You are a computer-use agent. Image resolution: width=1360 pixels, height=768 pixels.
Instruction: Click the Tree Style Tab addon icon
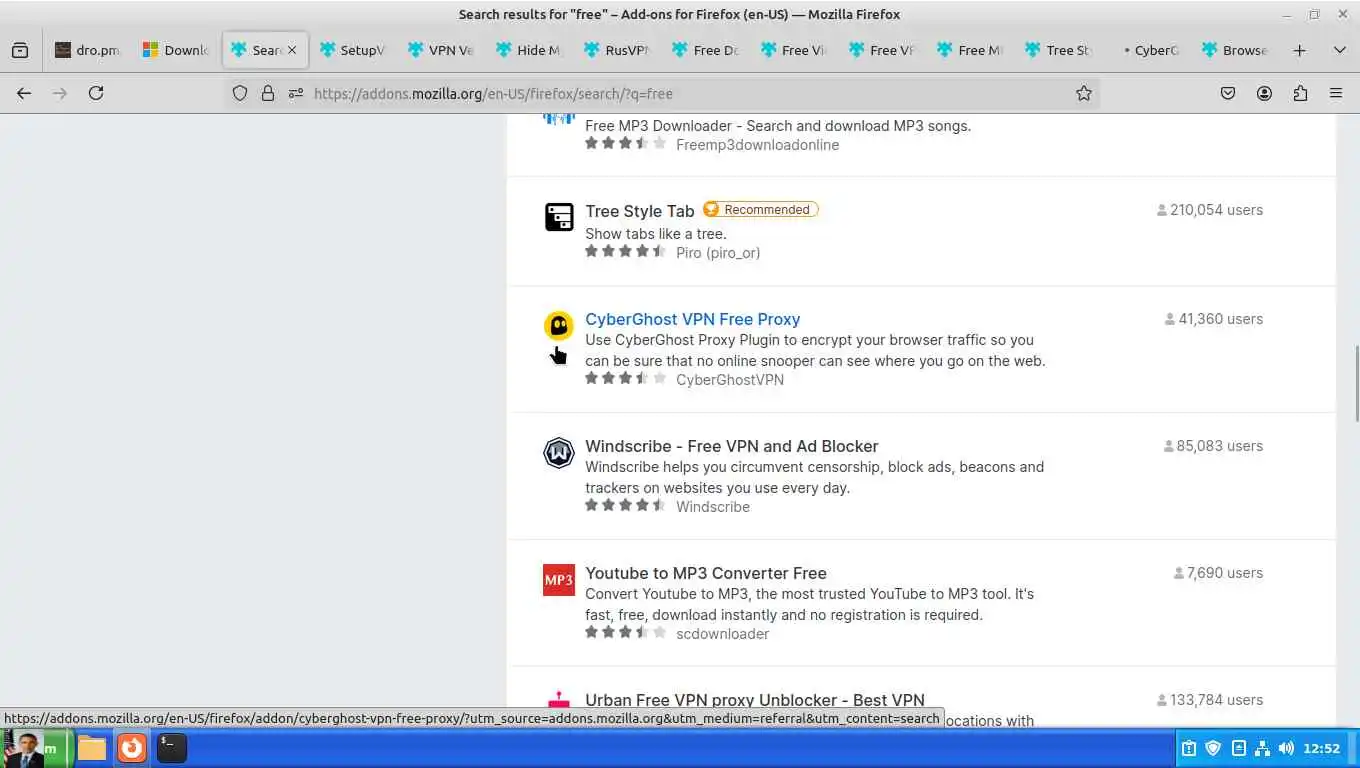point(559,216)
